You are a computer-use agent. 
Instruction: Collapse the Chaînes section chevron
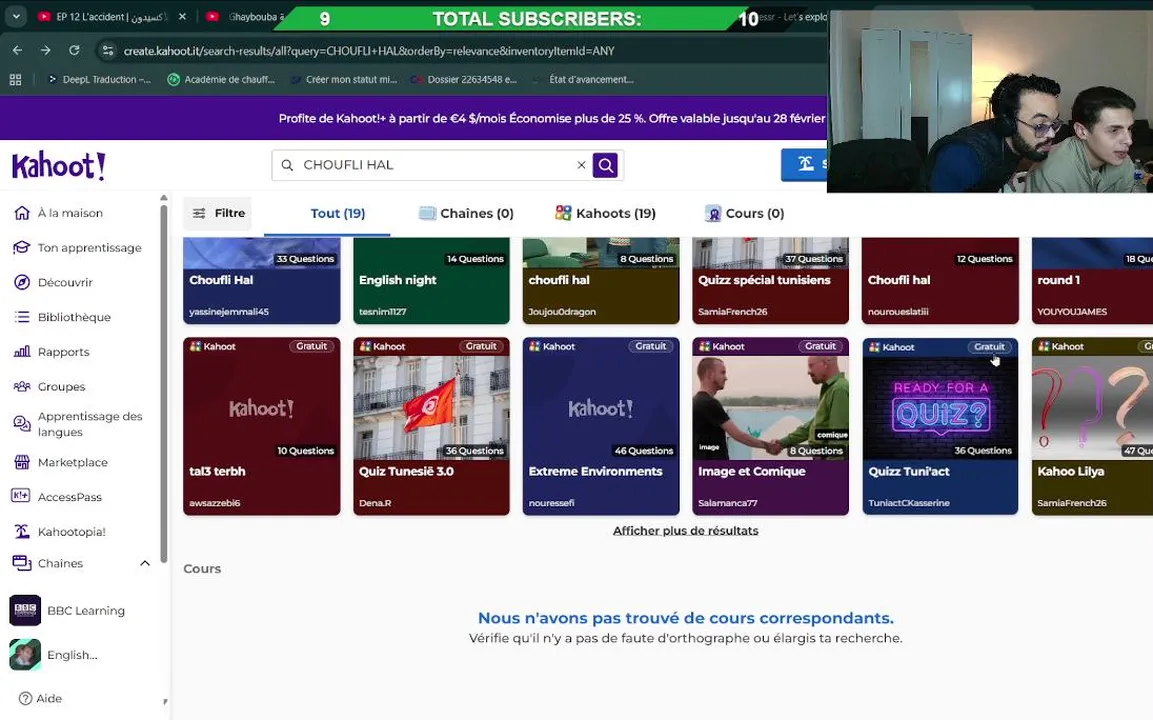145,563
